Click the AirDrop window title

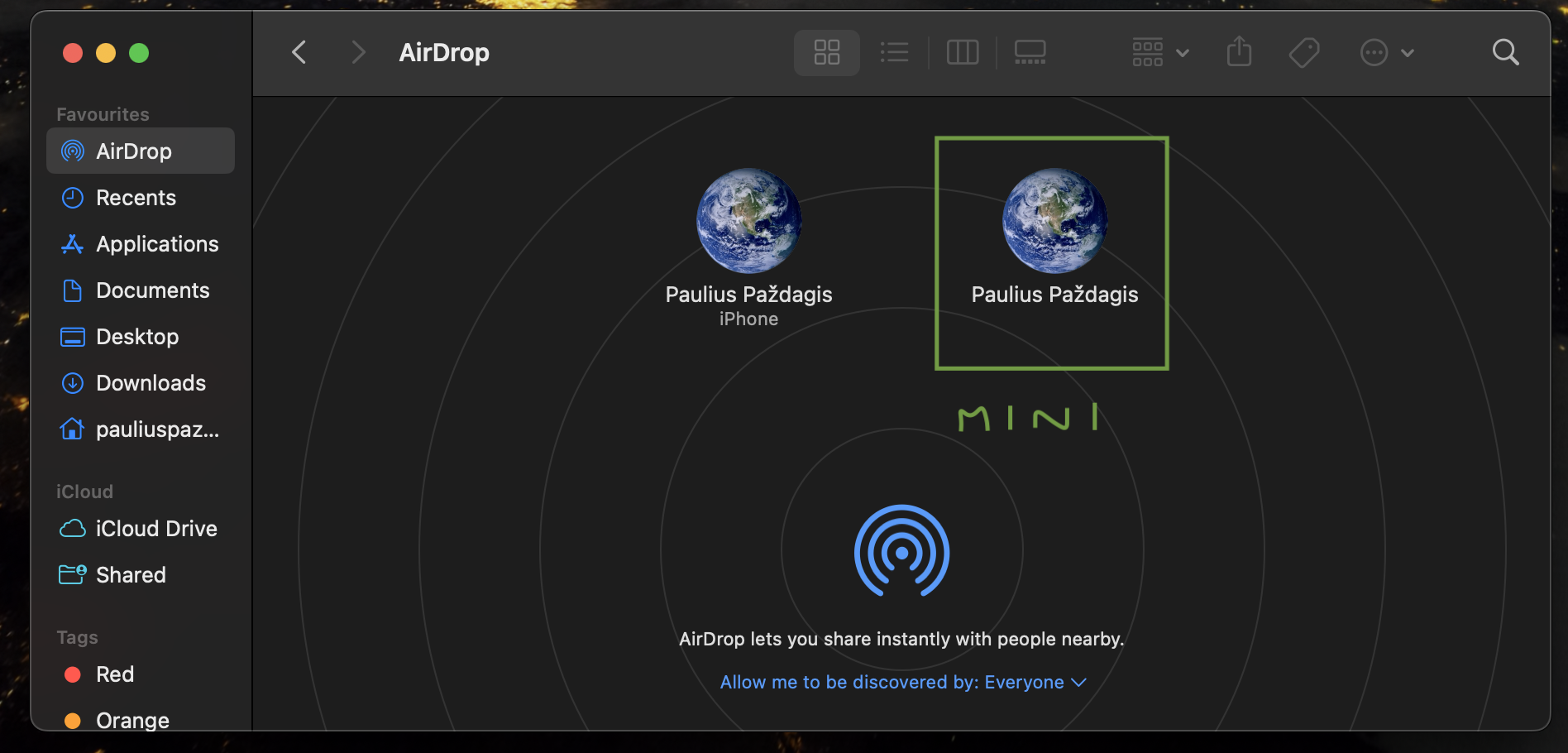[444, 53]
